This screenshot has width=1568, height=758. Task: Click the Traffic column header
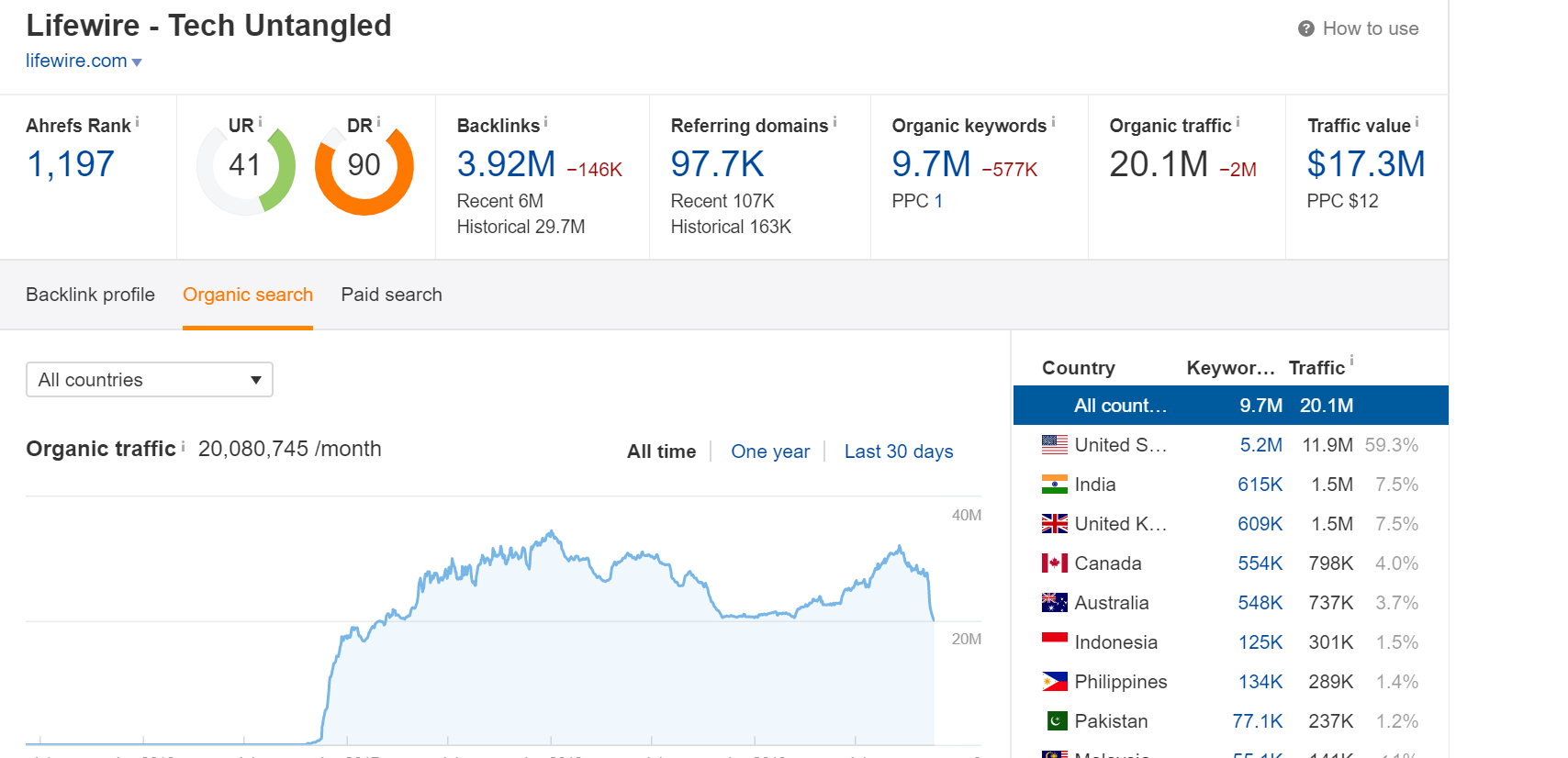click(x=1316, y=368)
